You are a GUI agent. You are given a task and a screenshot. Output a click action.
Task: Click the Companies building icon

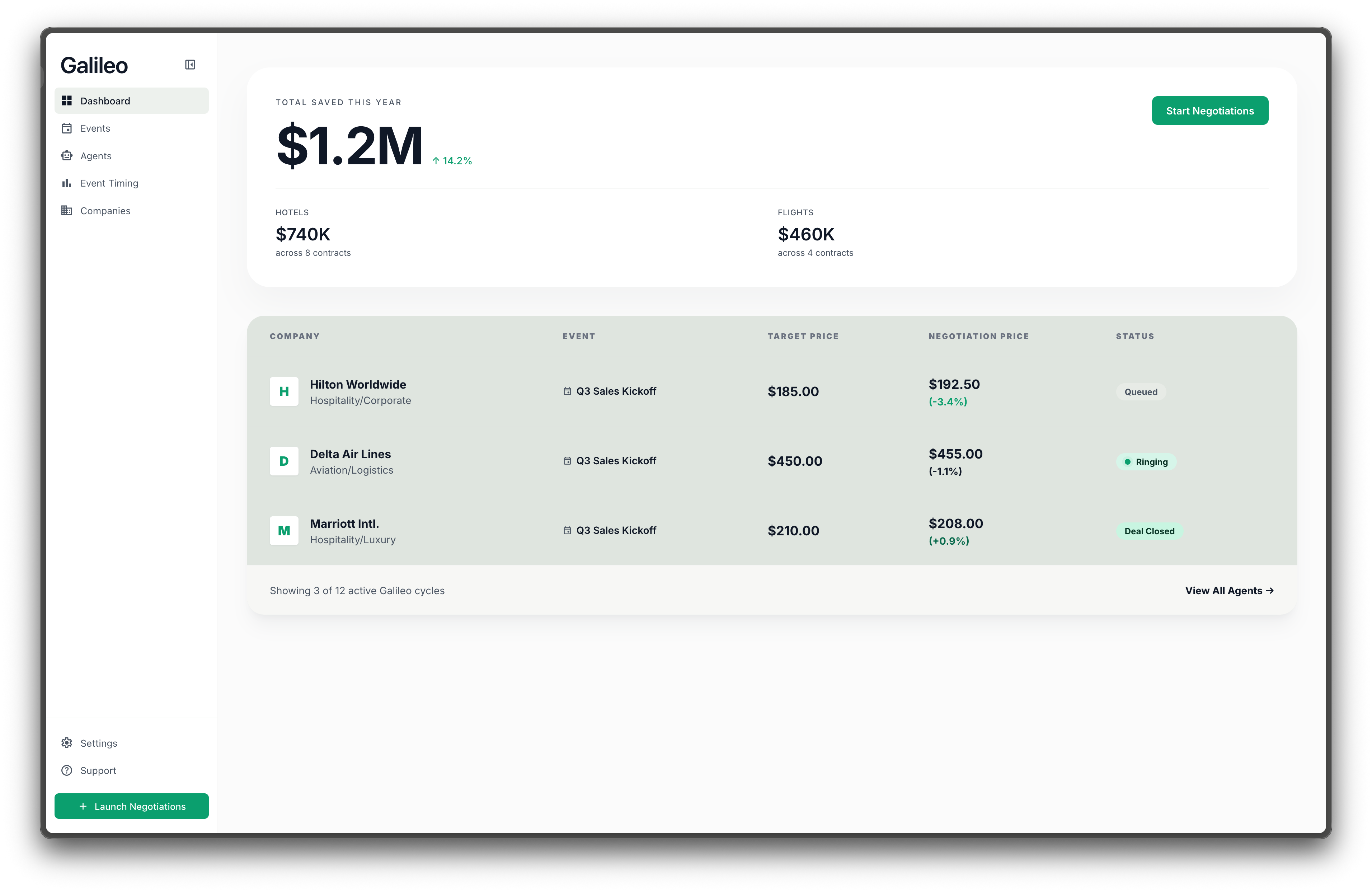(x=67, y=211)
